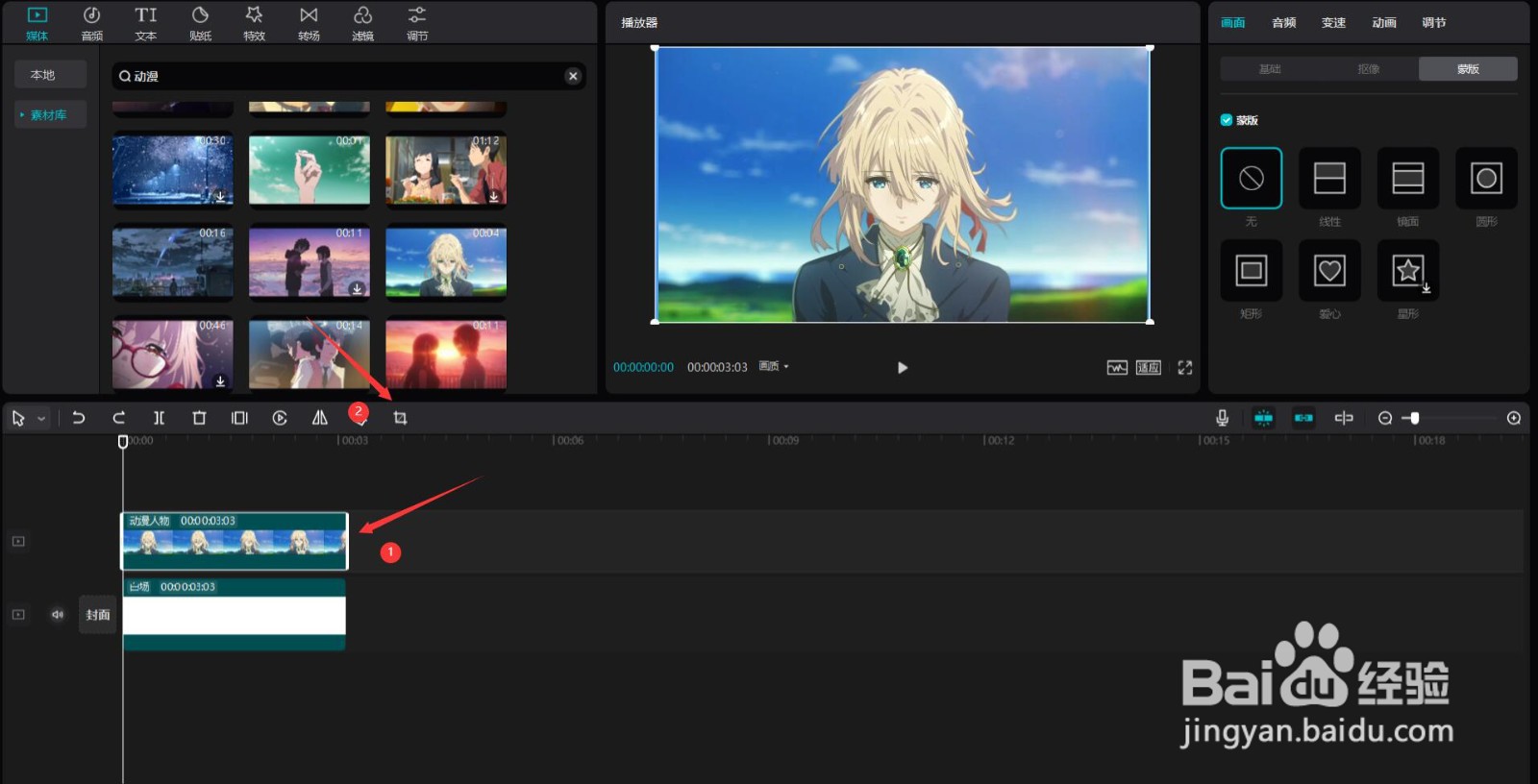Select the 00:16 comet sky thumbnail
Screen dimensions: 1538x784
172,262
